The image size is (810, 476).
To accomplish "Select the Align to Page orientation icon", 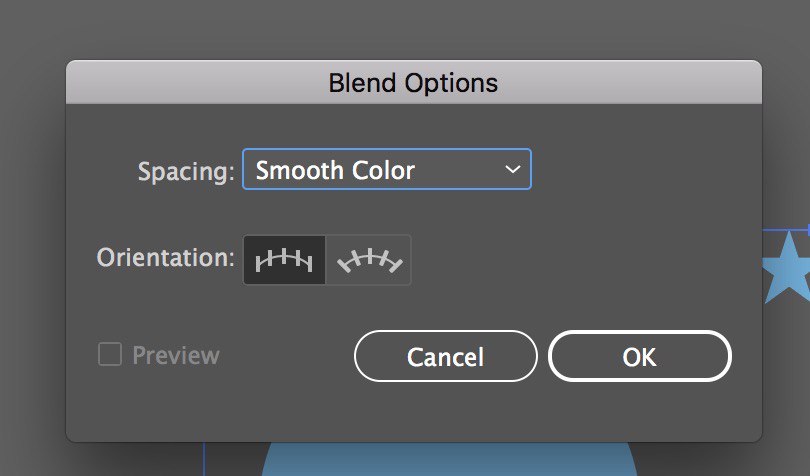I will (284, 260).
